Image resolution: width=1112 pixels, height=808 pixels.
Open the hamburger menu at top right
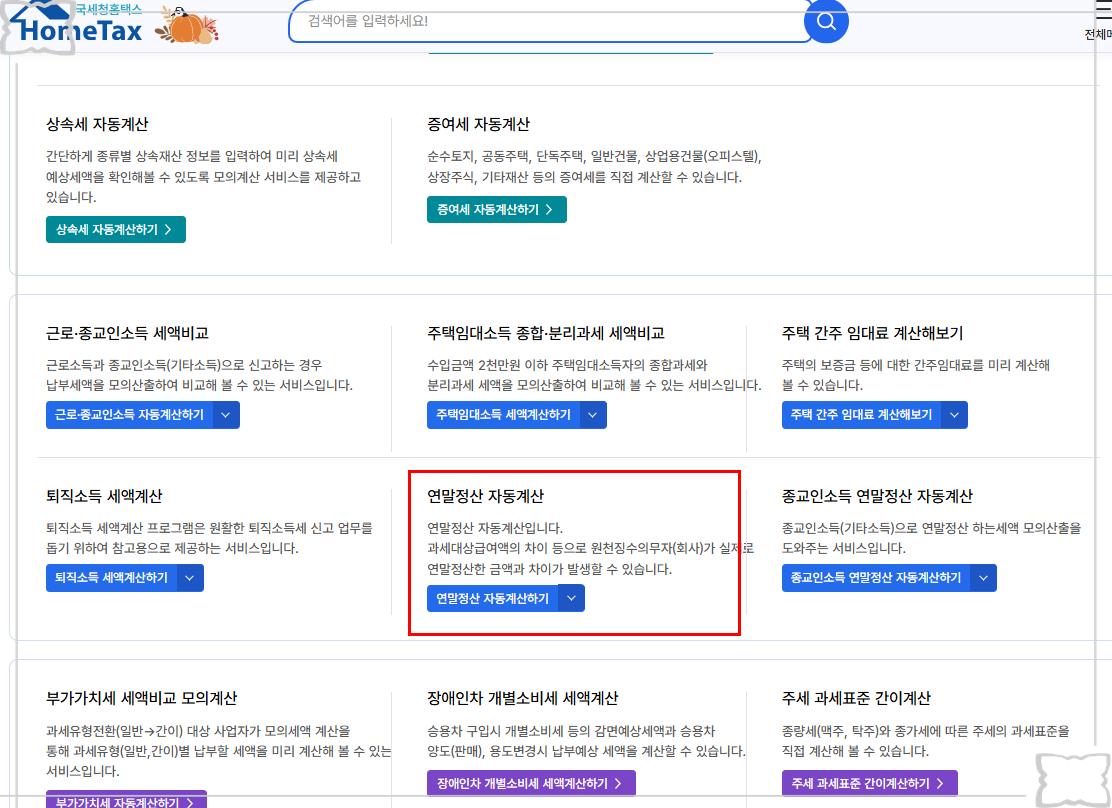click(1104, 10)
